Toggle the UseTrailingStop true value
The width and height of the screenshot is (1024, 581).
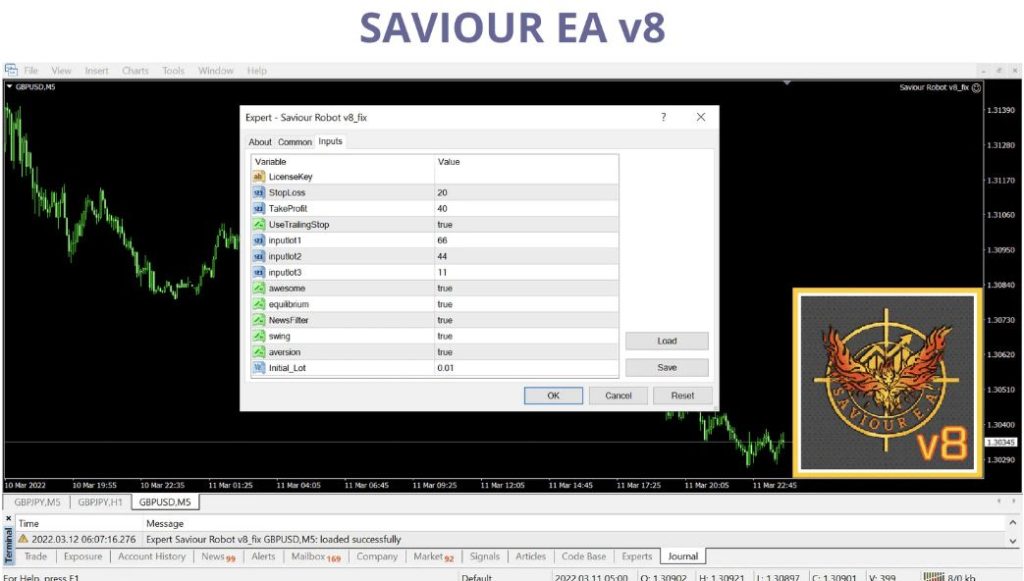tap(445, 225)
